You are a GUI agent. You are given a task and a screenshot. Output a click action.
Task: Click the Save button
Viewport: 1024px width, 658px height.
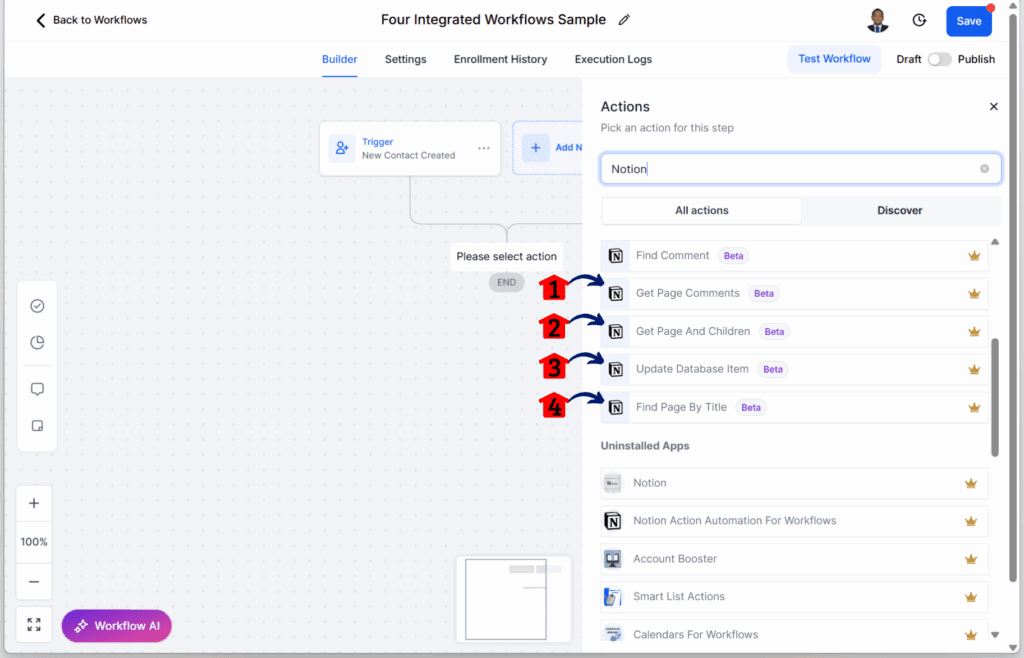pyautogui.click(x=968, y=21)
